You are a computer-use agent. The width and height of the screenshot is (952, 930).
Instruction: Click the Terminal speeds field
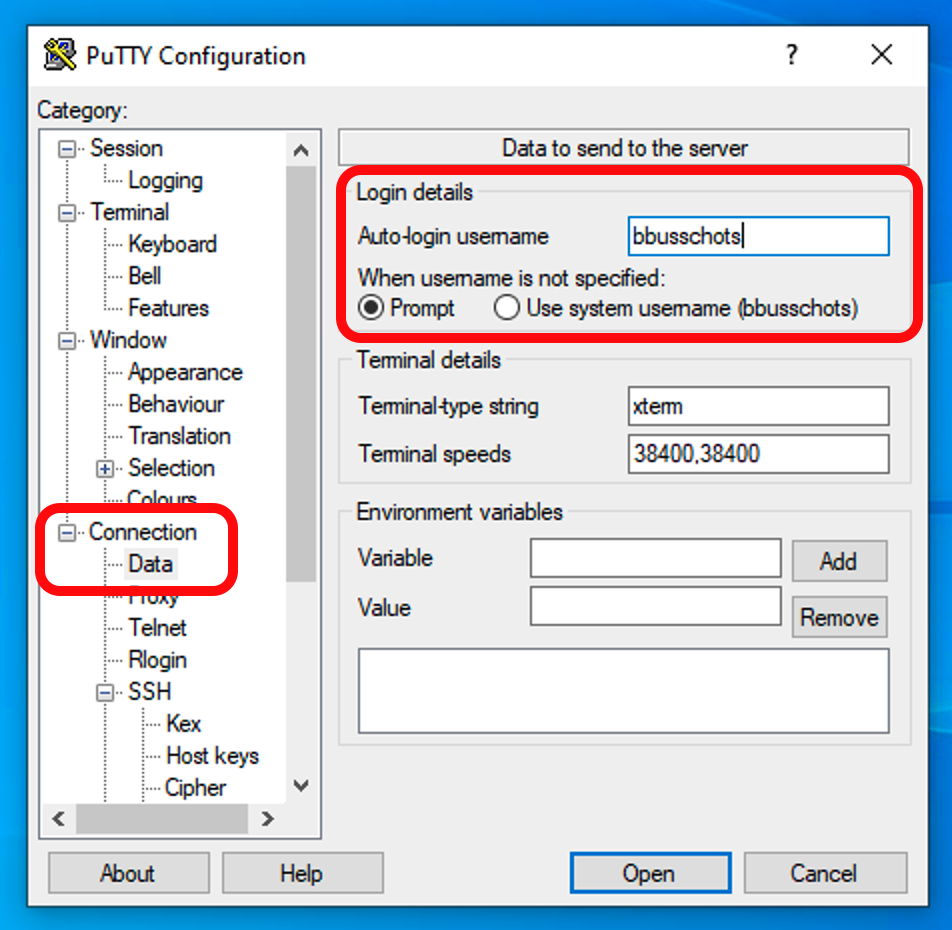point(758,453)
